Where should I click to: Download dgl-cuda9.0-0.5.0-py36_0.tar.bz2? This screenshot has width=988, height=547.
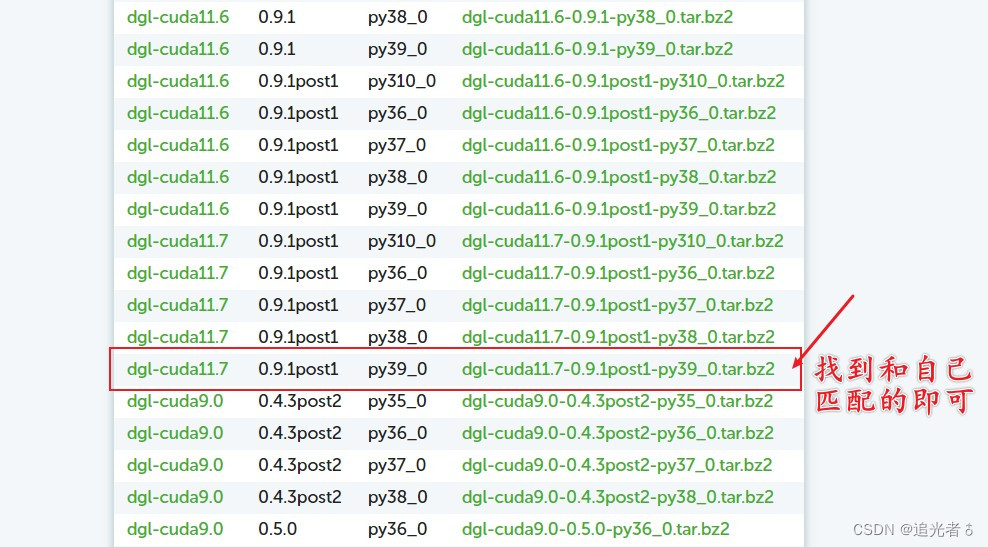(595, 529)
